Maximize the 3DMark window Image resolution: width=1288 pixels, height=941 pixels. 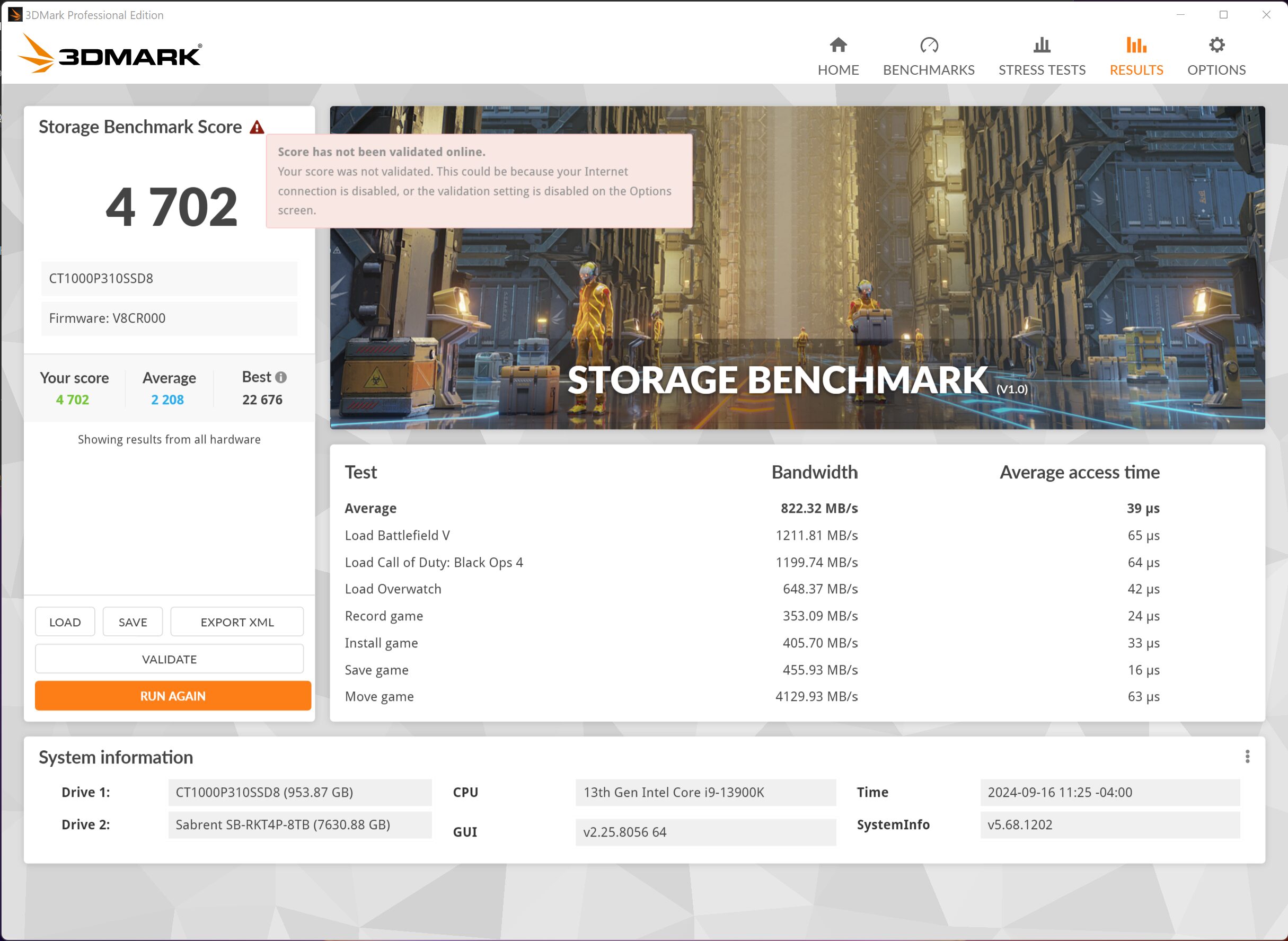tap(1223, 15)
